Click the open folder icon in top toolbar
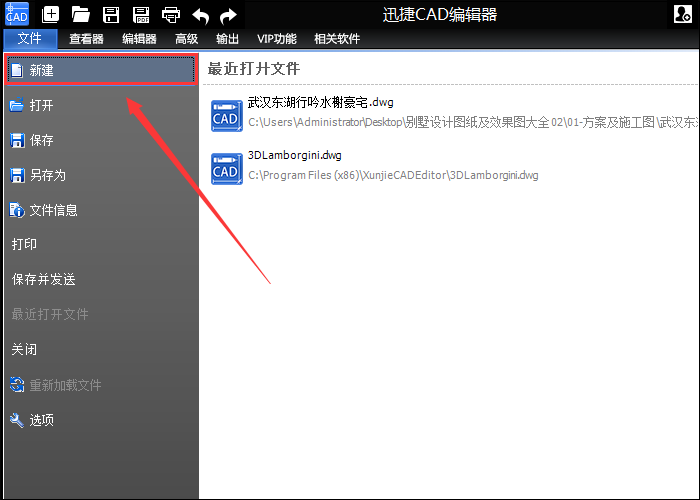Screen dimensions: 700x500 point(81,14)
